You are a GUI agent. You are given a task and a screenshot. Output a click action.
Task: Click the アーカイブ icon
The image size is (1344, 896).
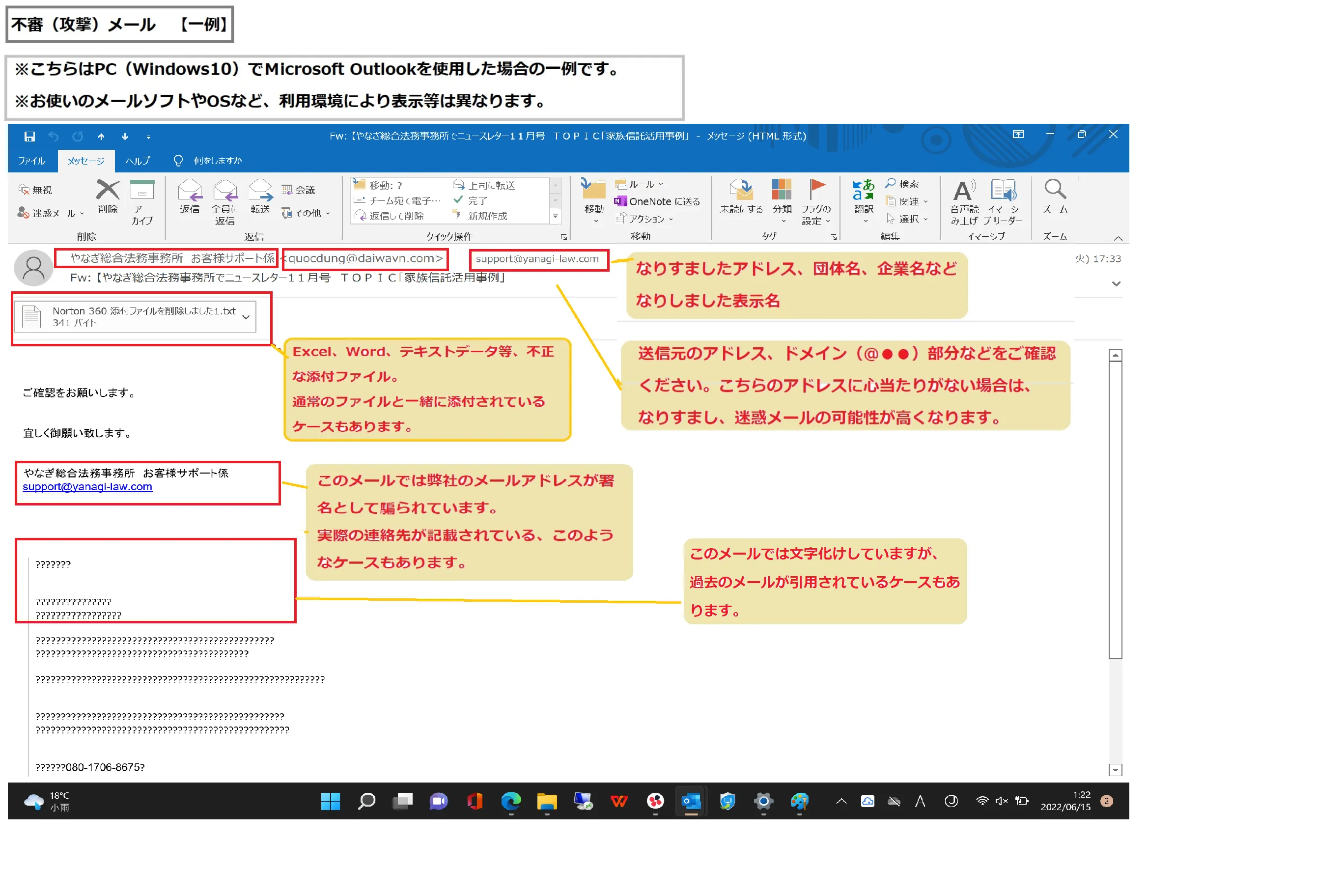142,203
